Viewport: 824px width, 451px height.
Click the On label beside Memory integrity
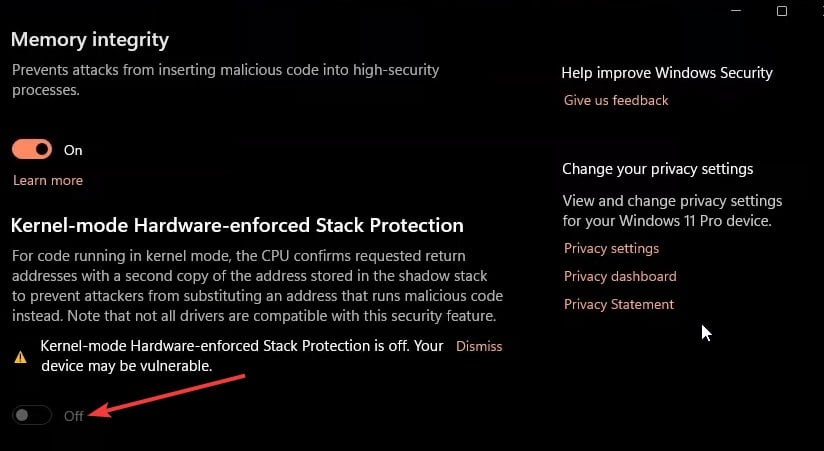point(73,150)
